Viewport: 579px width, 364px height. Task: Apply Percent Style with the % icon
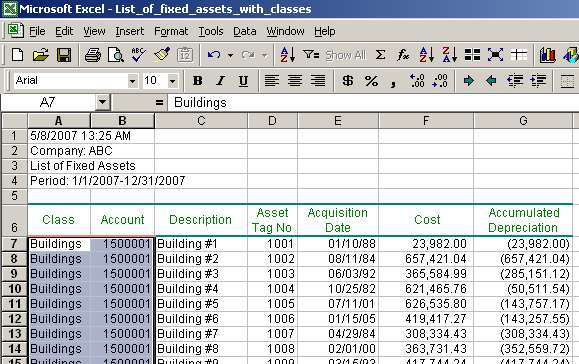(371, 80)
